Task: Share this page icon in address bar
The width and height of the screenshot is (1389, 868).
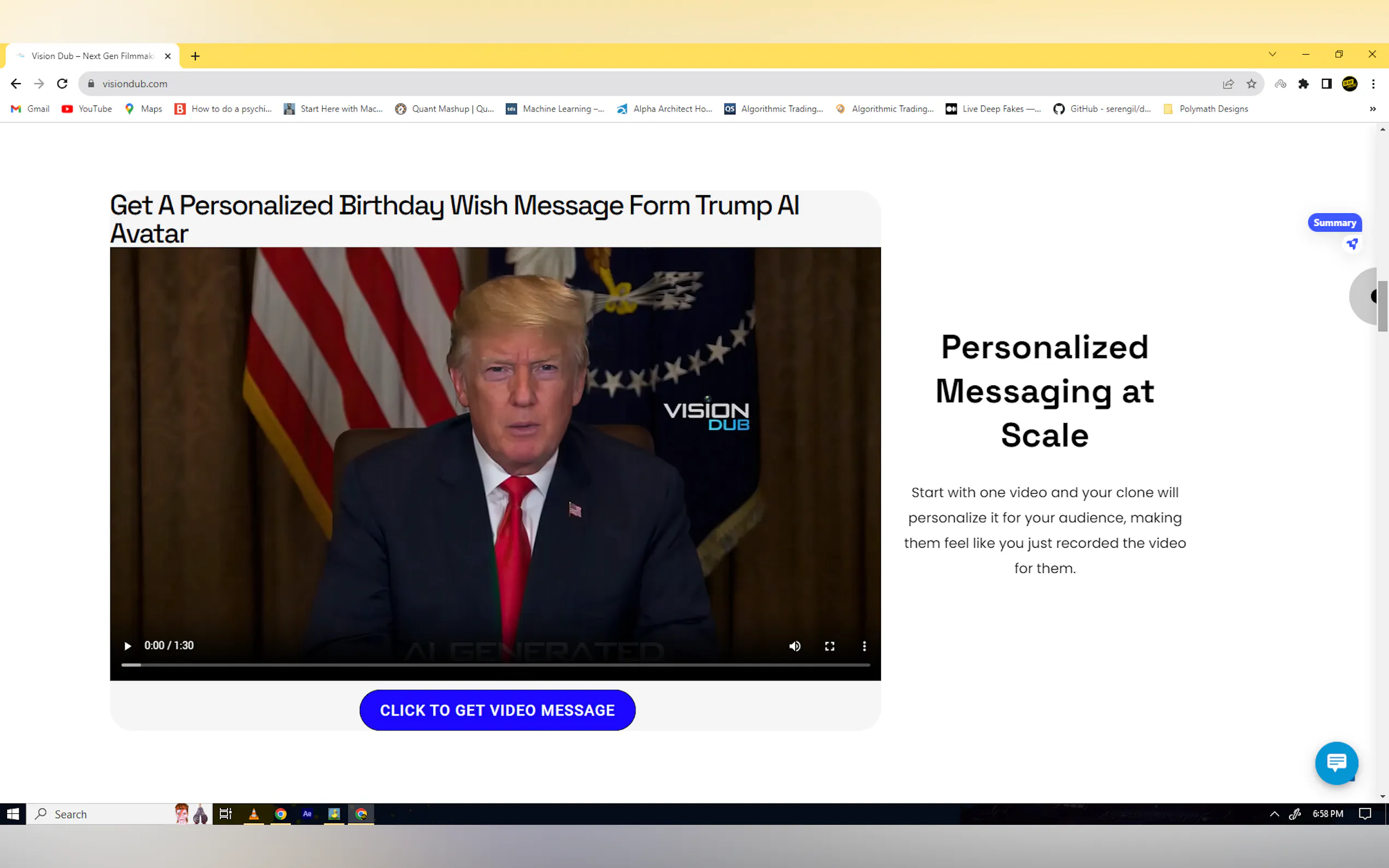Action: [1228, 84]
